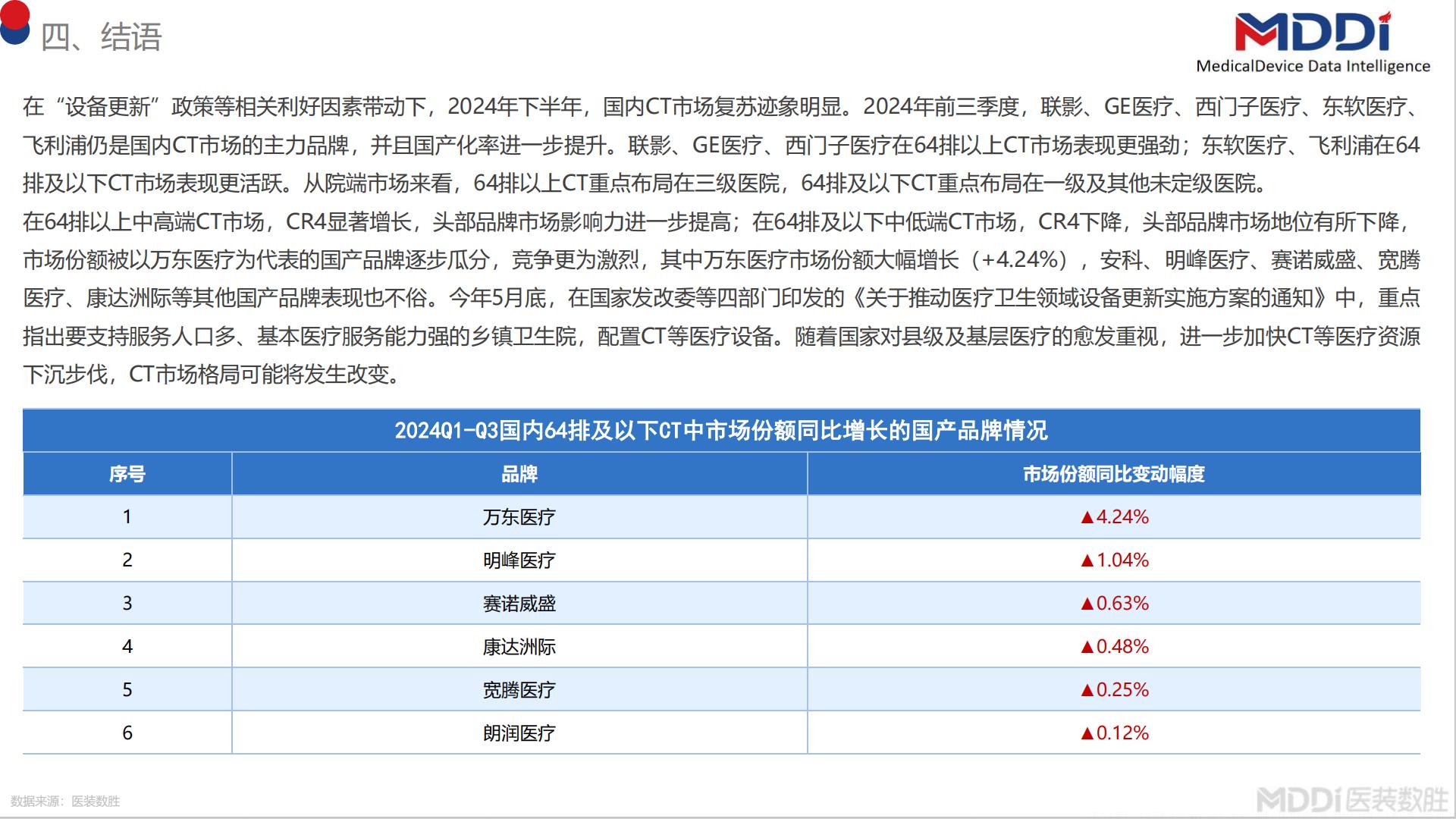This screenshot has width=1456, height=819.
Task: Click the line starting 医疗、康达洲际等其他国产品牌
Action: click(x=721, y=298)
